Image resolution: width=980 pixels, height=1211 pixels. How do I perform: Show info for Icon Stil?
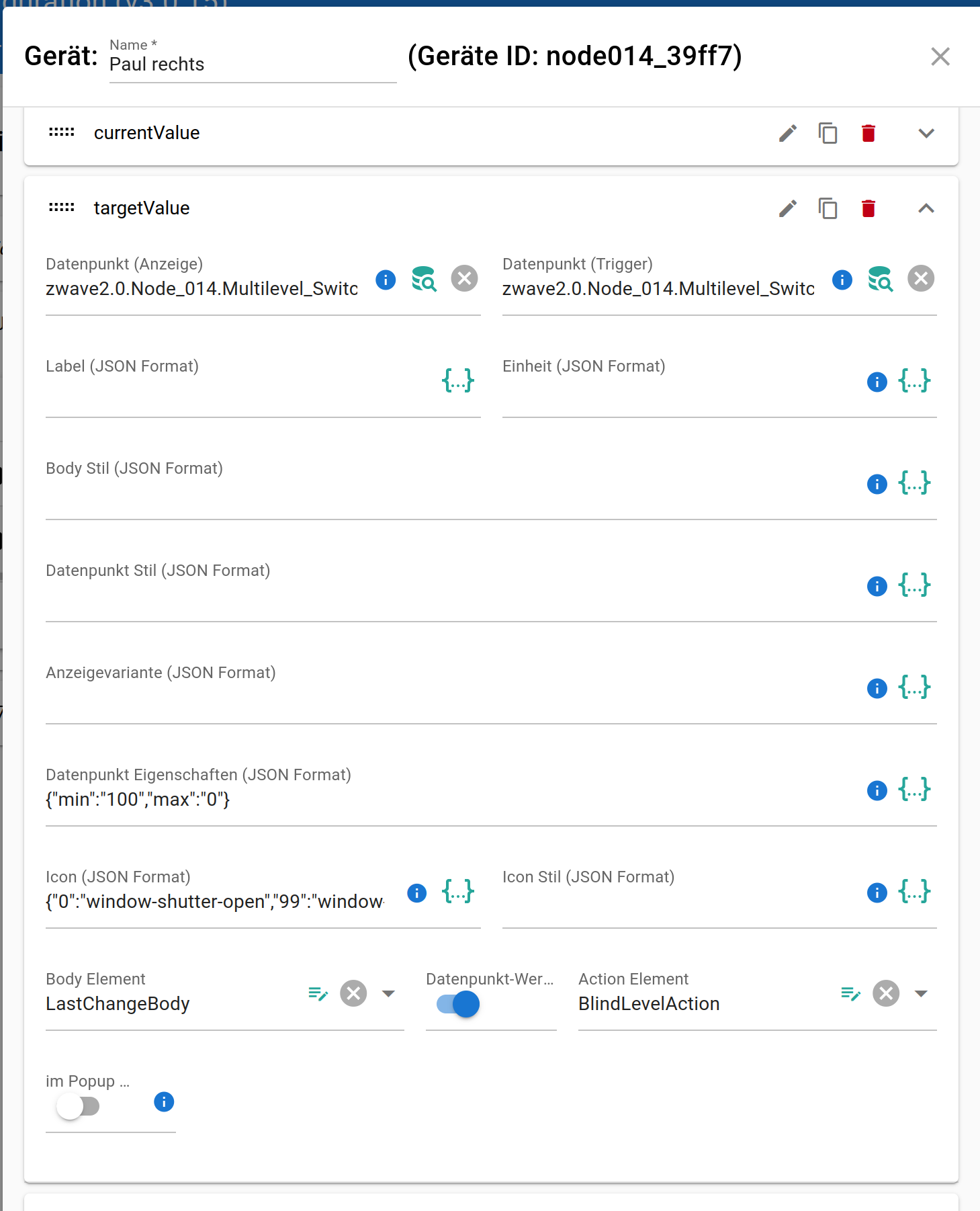pos(877,892)
